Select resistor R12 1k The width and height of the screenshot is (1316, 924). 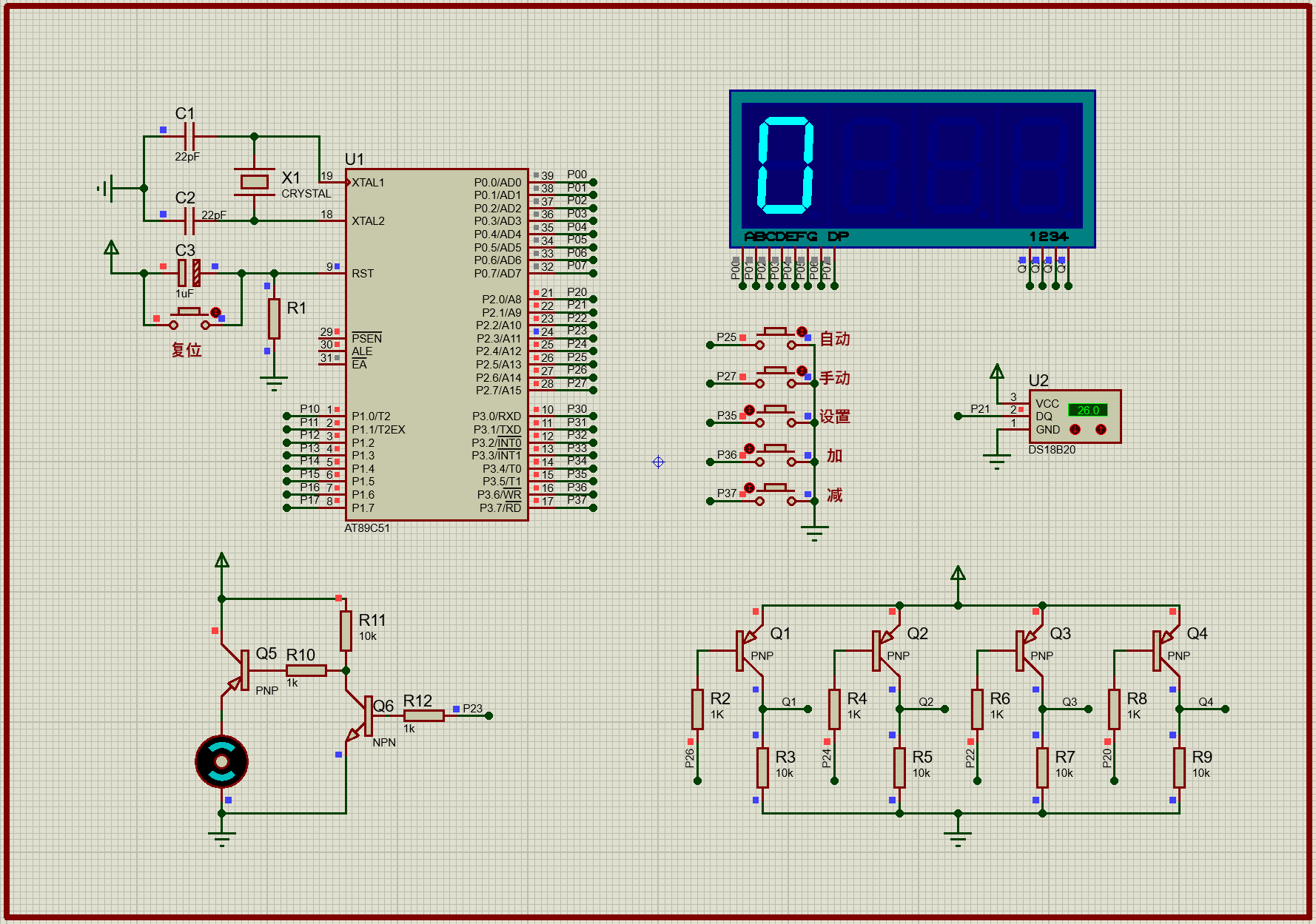tap(423, 715)
